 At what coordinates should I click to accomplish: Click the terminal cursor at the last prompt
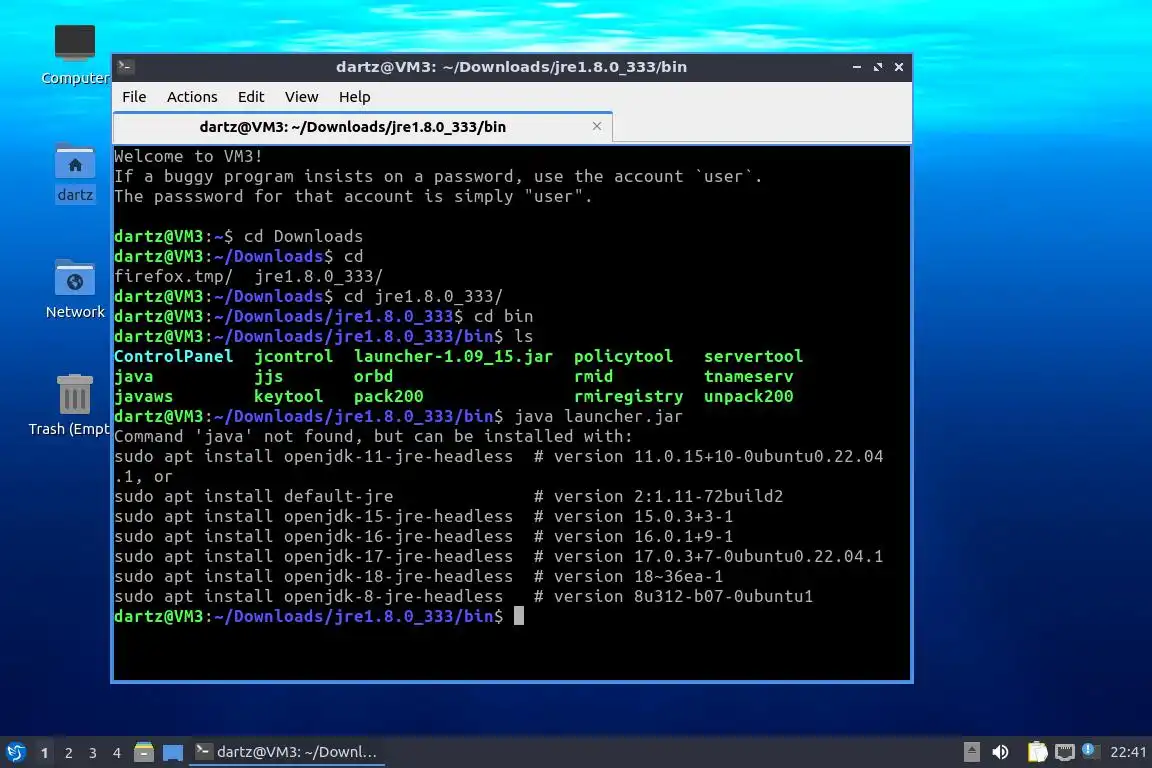tap(519, 616)
